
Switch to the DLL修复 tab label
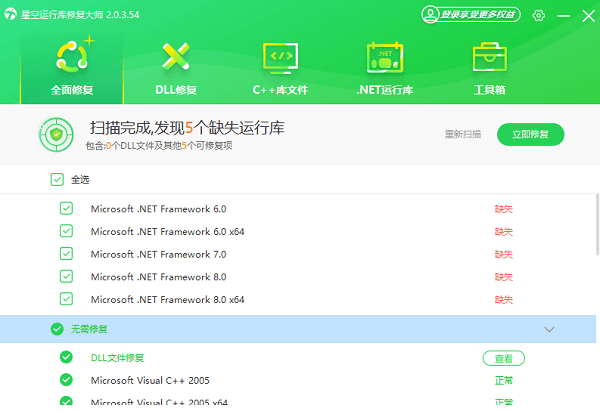(x=175, y=91)
